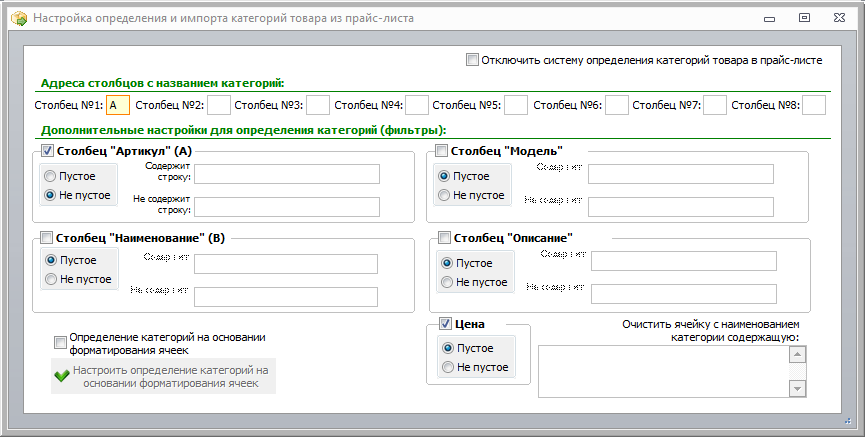Image resolution: width=865 pixels, height=437 pixels.
Task: Select Пустое in the Артикул group
Action: pos(50,176)
